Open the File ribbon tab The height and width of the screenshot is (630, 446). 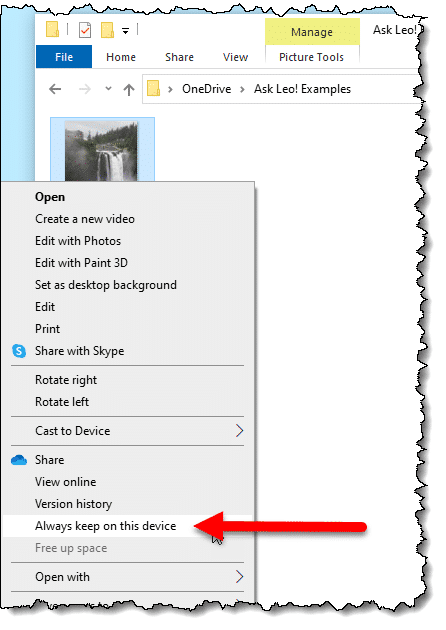(x=64, y=57)
